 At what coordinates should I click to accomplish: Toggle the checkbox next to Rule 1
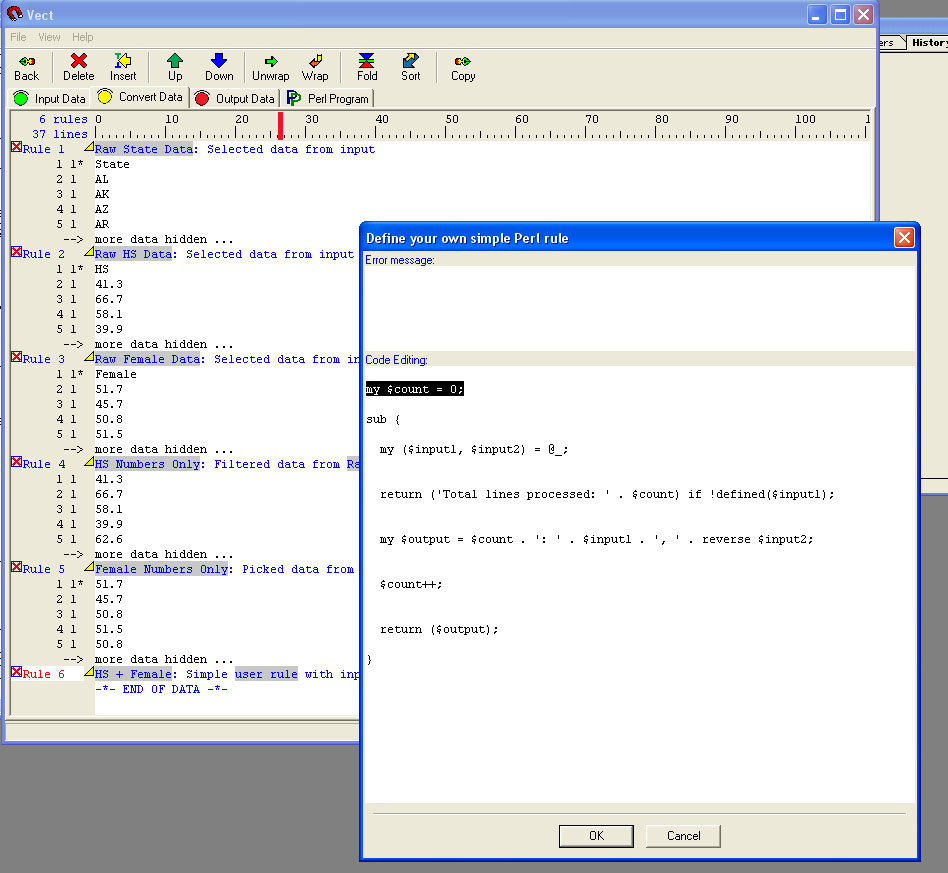(16, 148)
